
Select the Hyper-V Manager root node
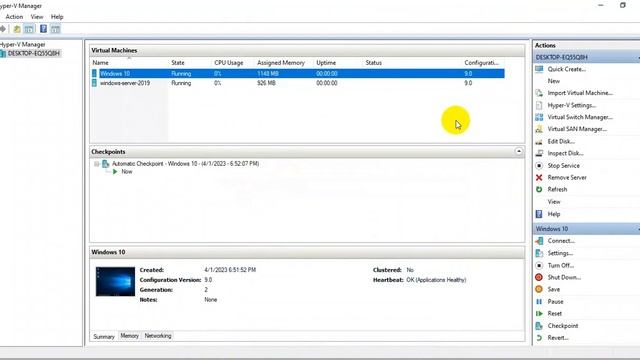pyautogui.click(x=22, y=44)
